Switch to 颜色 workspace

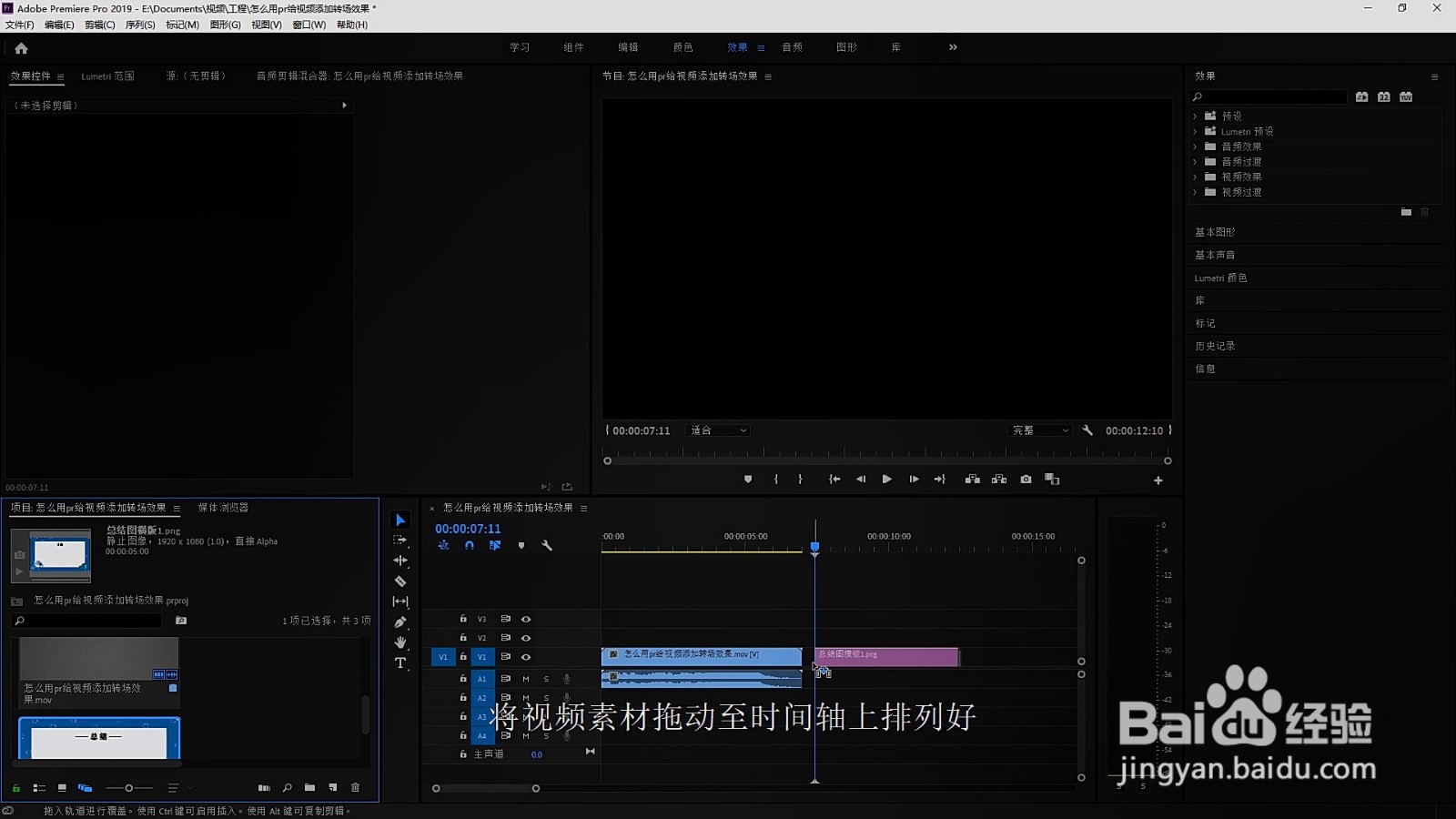coord(682,47)
